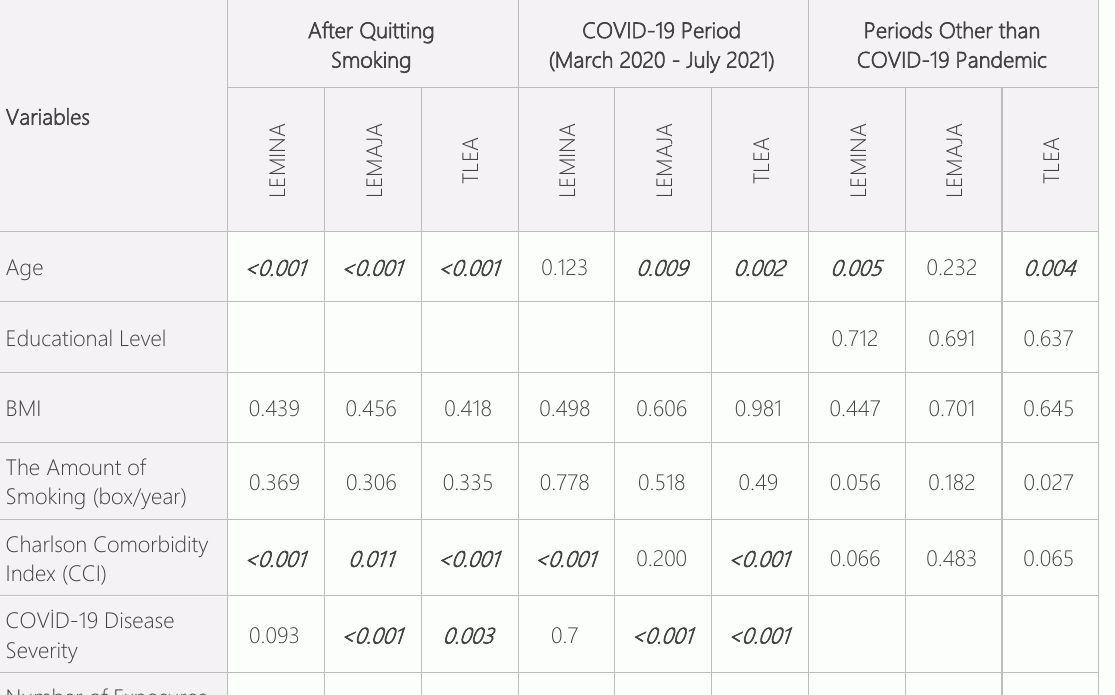
Task: Select the 0.712 Educational Level value
Action: (855, 338)
